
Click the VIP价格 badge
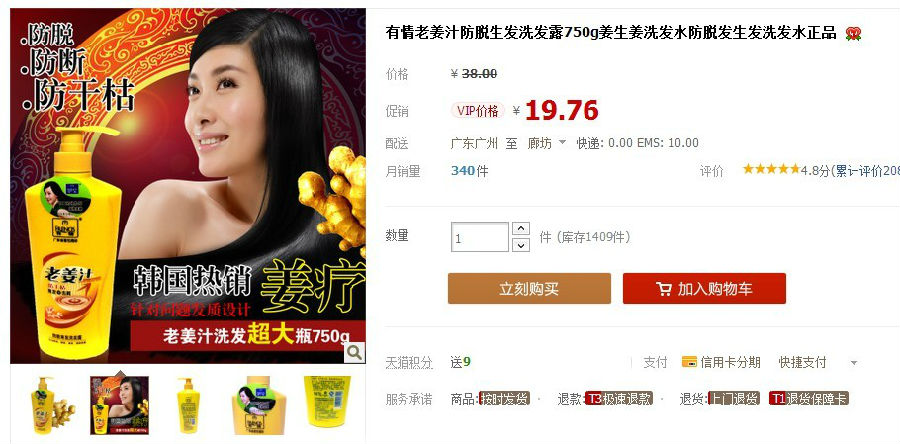tap(478, 111)
